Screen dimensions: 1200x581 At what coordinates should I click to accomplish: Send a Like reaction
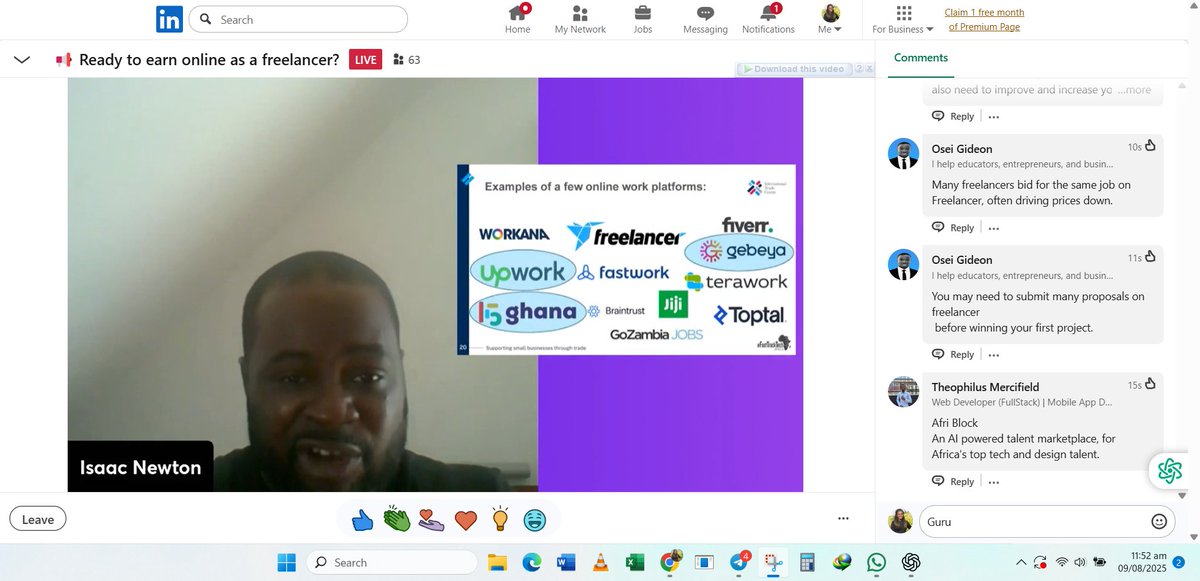pyautogui.click(x=362, y=520)
